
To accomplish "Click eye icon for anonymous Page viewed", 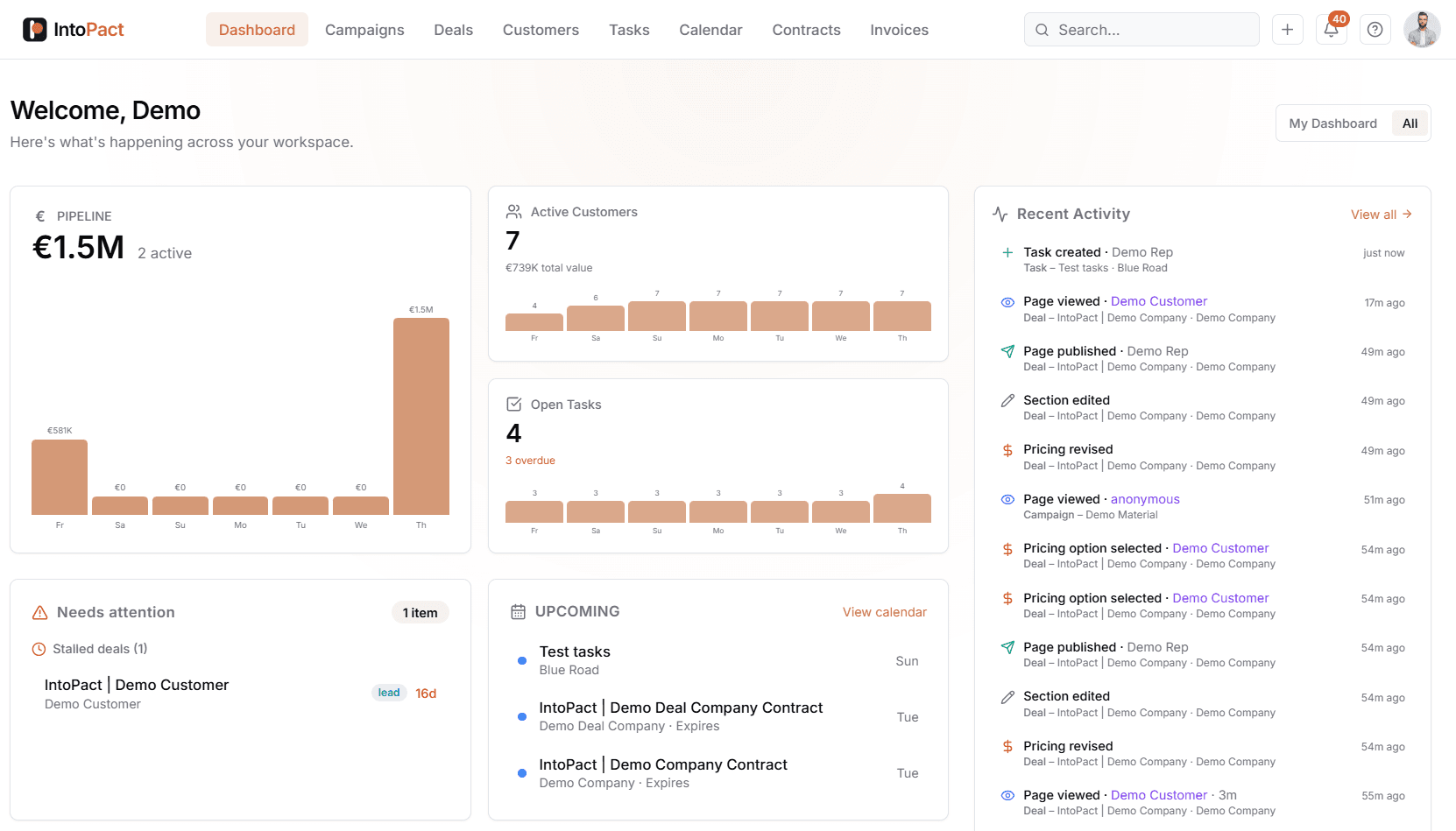I will click(x=1007, y=499).
